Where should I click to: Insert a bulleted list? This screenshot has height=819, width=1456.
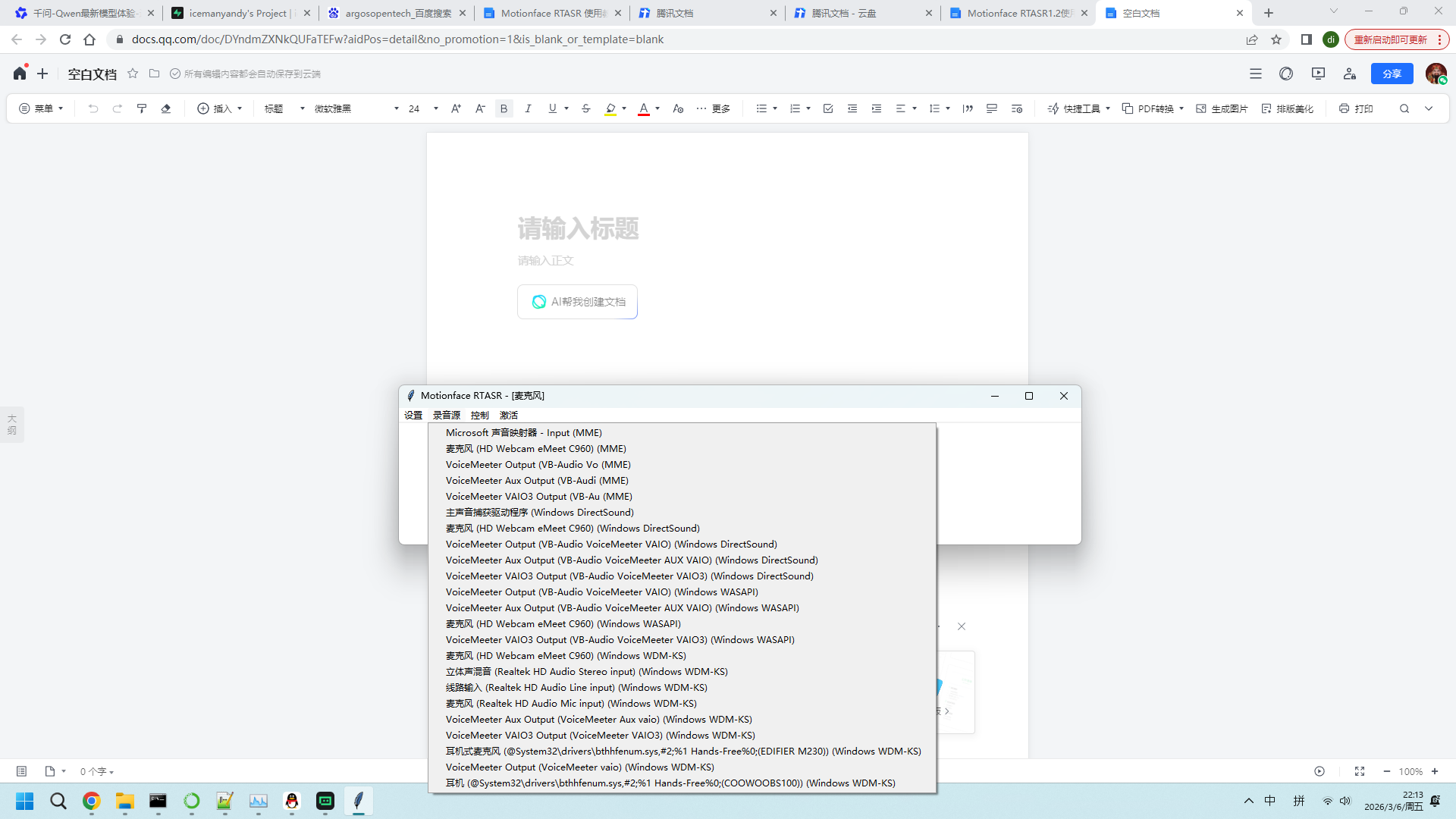761,108
